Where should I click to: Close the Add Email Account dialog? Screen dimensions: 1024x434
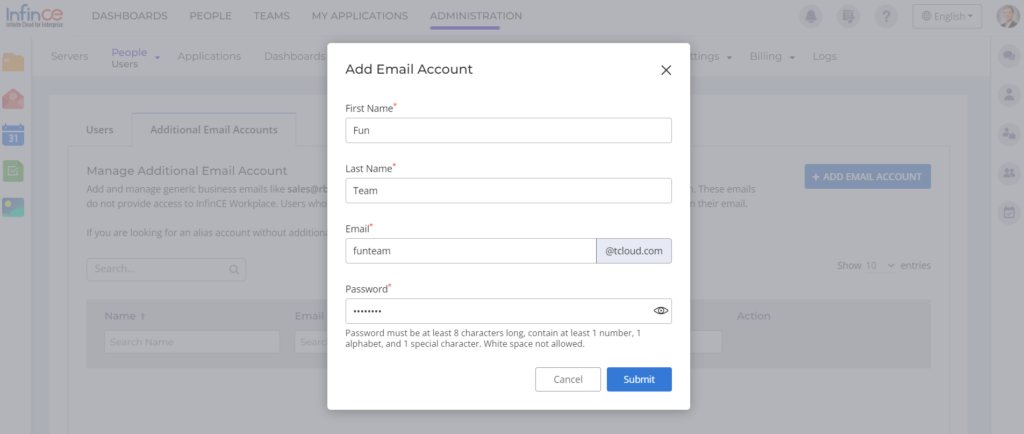666,70
